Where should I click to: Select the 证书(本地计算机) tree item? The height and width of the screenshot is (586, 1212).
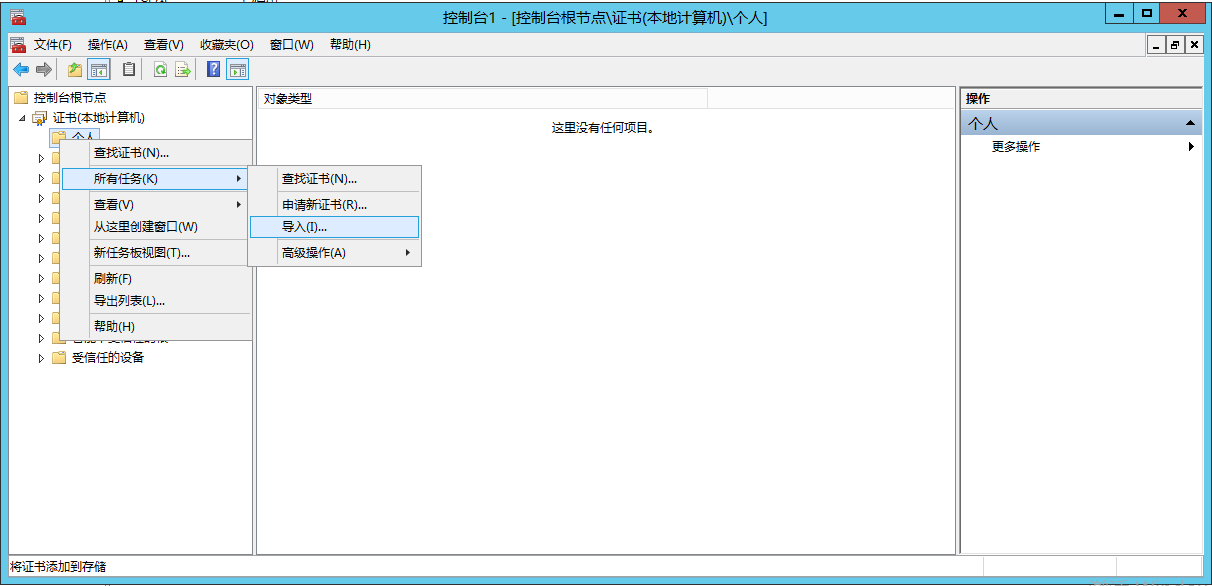[x=98, y=118]
